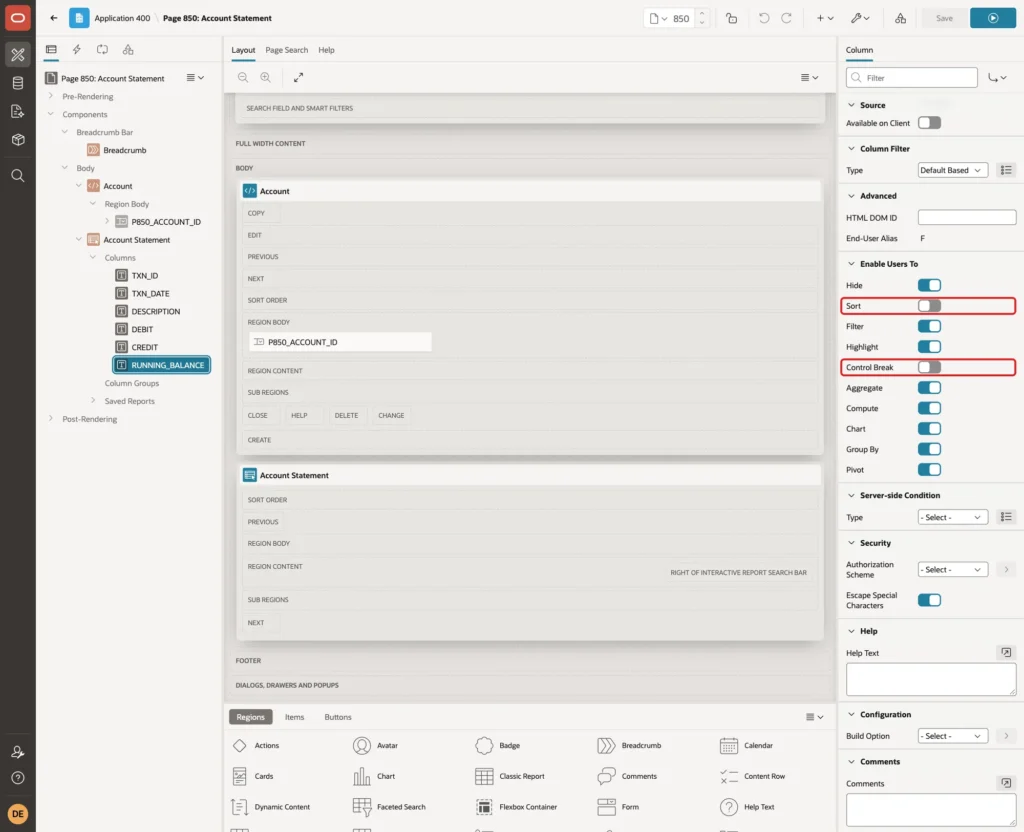The image size is (1024, 832).
Task: Collapse the Security section
Action: (851, 543)
